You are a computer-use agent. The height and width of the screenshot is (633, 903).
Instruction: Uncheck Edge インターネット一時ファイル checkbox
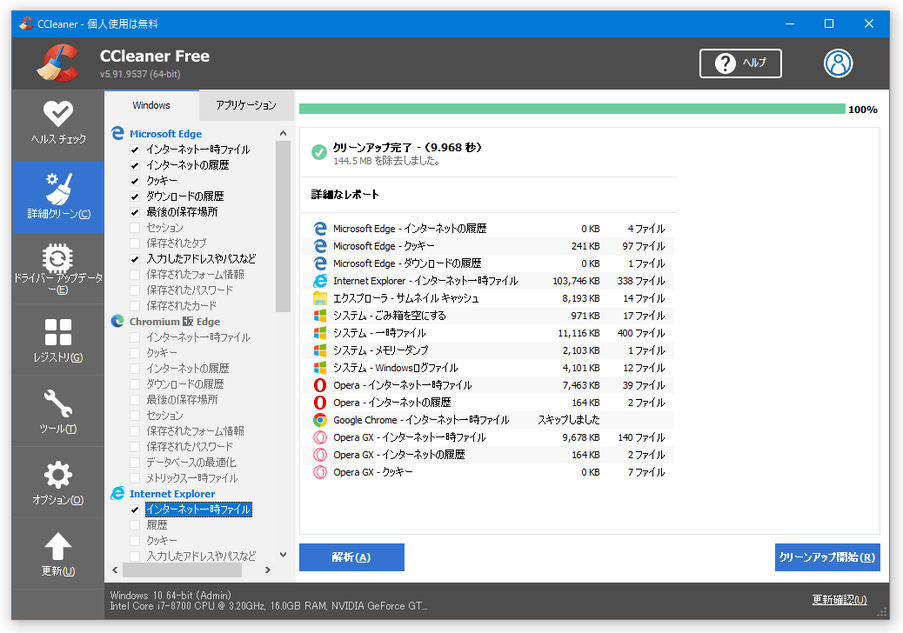pos(135,150)
